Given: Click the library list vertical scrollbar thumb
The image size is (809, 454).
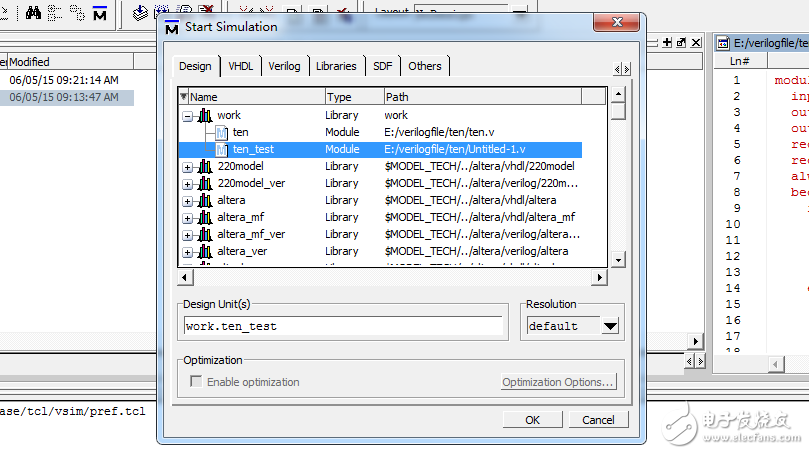Looking at the screenshot, I should (618, 111).
